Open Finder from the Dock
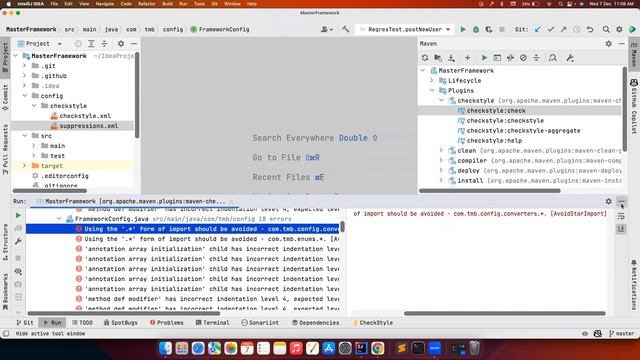Image resolution: width=640 pixels, height=360 pixels. (x=165, y=348)
